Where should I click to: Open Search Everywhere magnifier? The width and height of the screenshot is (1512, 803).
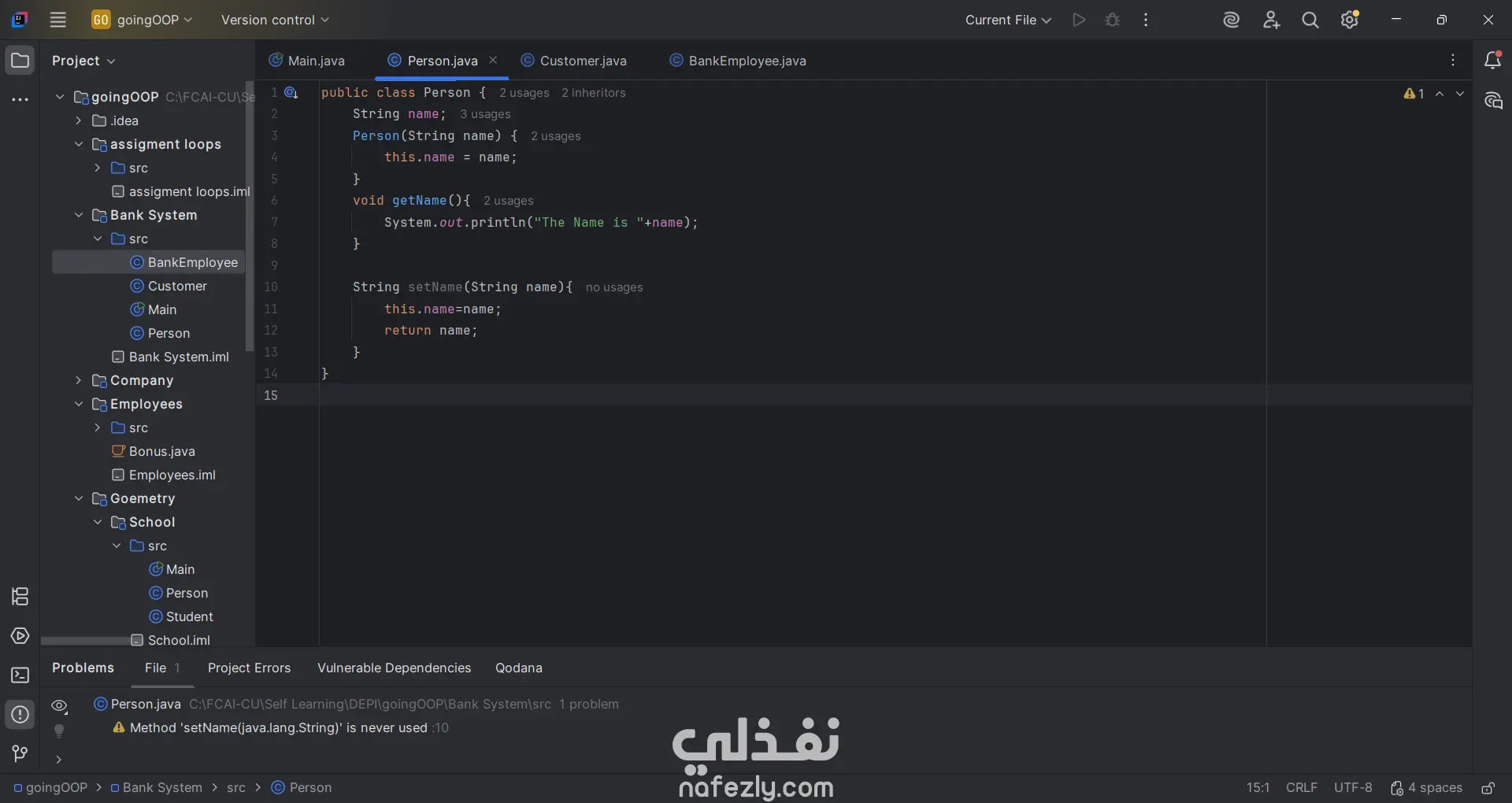[x=1310, y=20]
